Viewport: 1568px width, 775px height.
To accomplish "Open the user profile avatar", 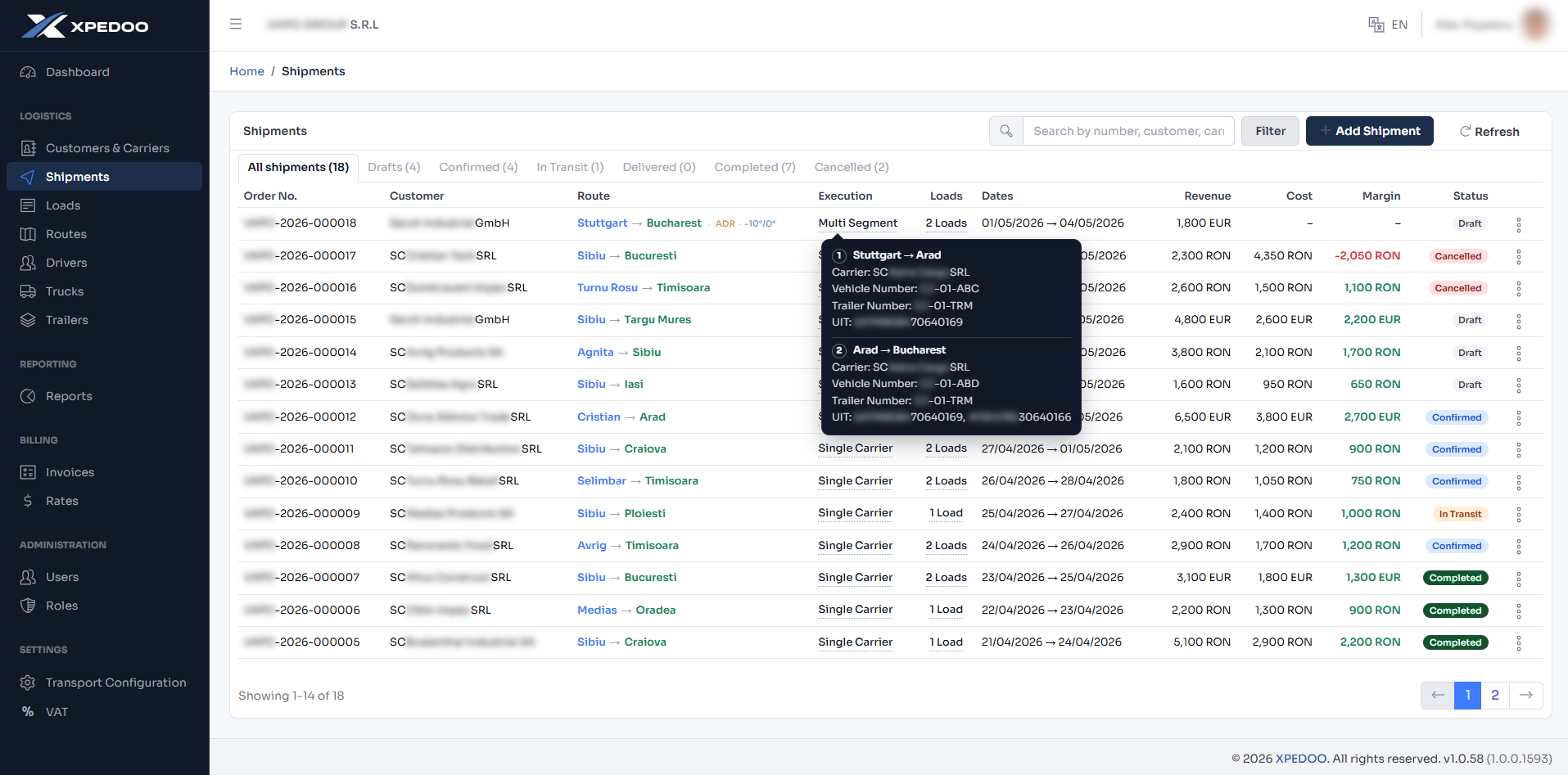I will pos(1536,24).
